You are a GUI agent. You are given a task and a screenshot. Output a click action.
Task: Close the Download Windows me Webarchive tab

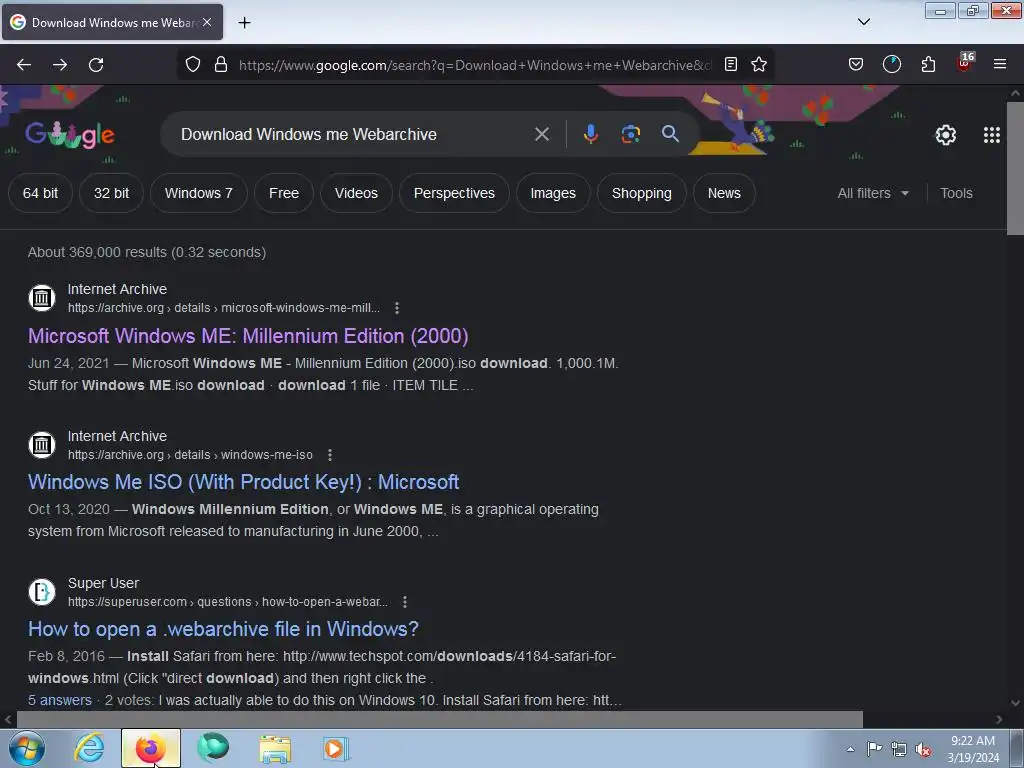[207, 22]
